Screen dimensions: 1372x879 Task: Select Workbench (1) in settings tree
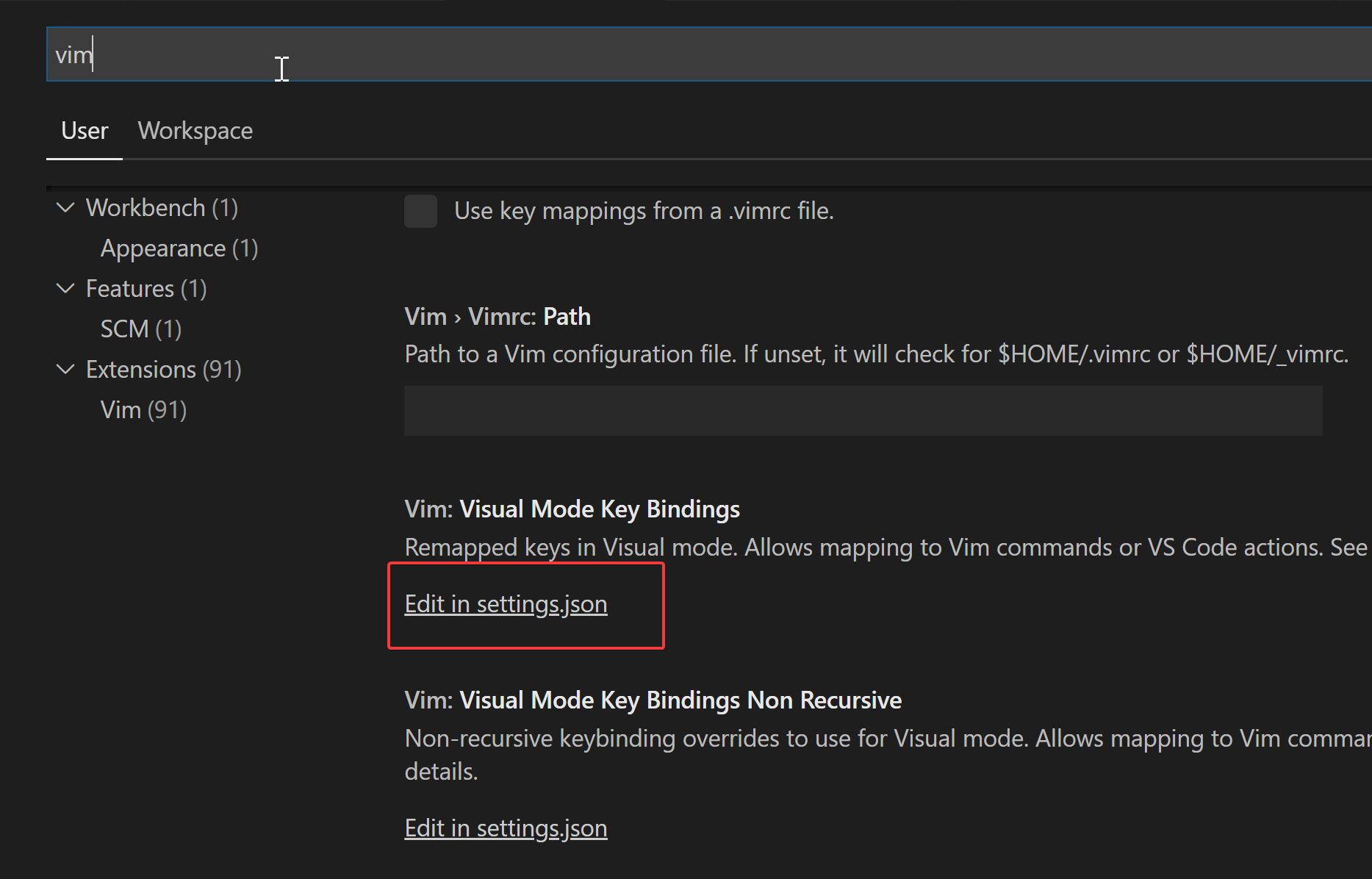coord(162,208)
